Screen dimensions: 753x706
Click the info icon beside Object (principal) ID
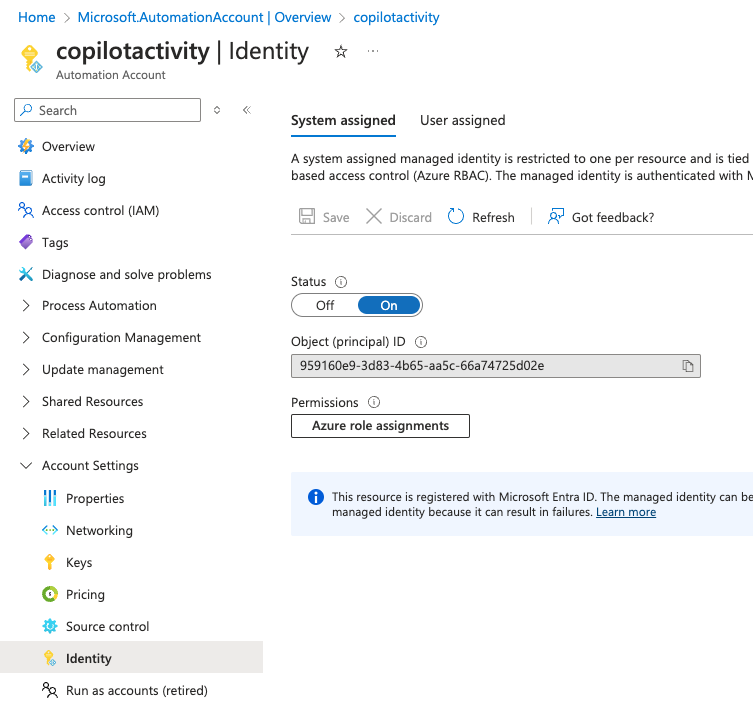click(x=421, y=342)
